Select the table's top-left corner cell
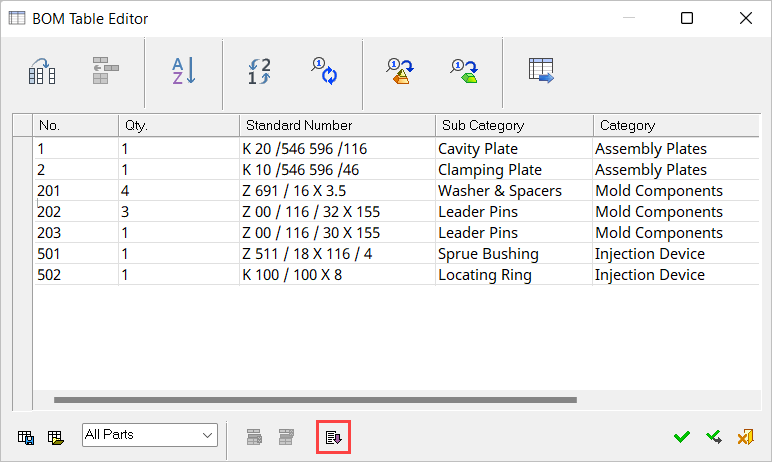 23,126
